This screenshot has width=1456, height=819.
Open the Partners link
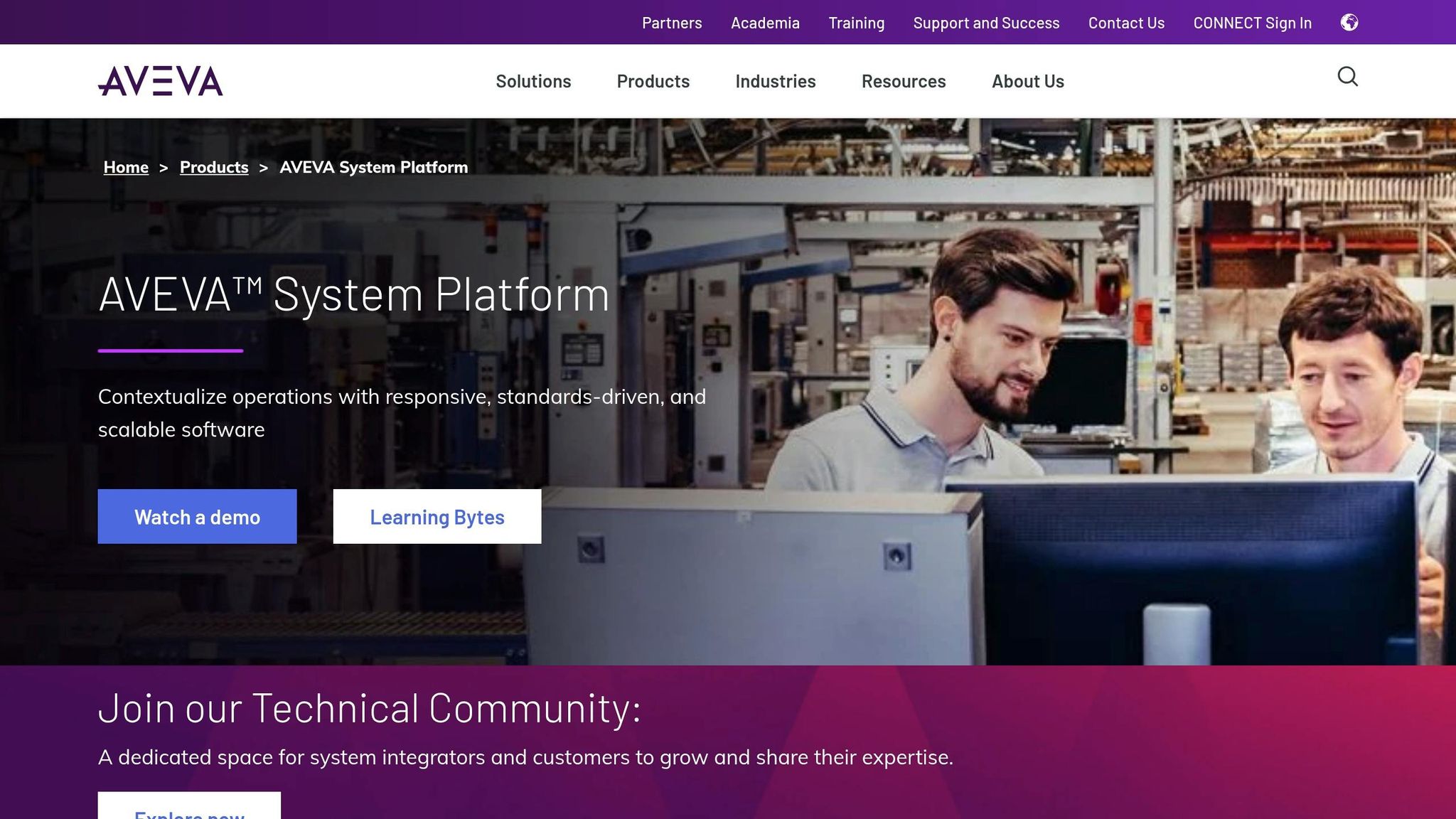(672, 23)
